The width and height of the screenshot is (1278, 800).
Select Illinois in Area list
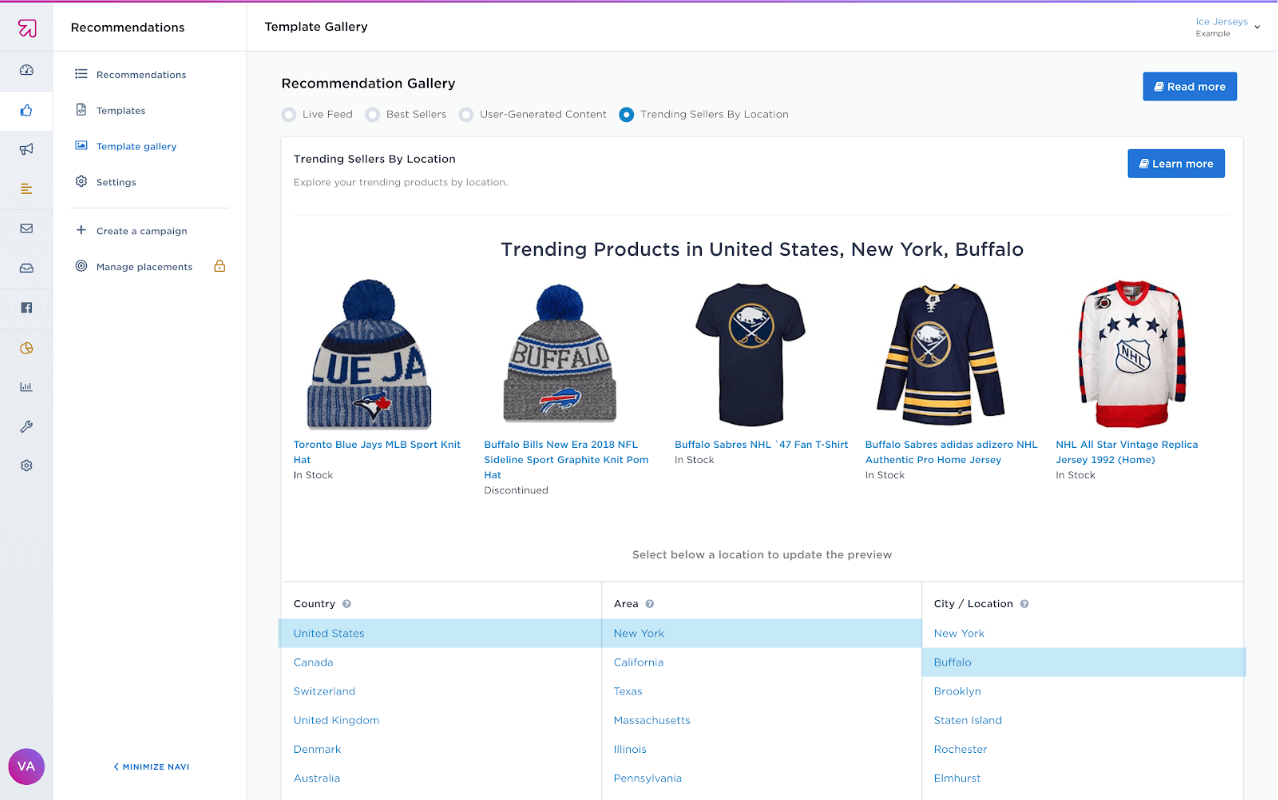[630, 750]
